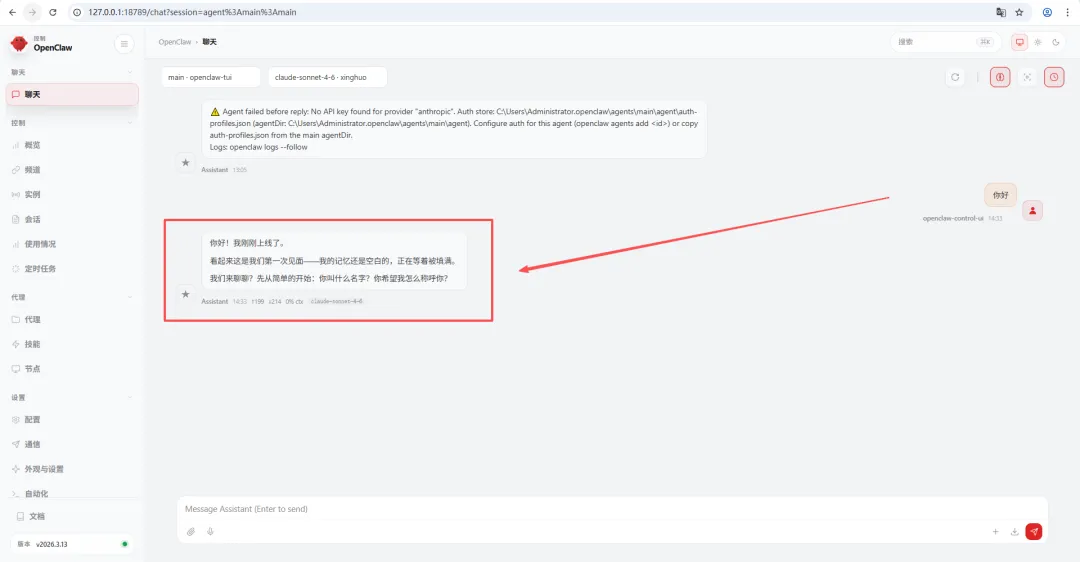Open the 聊天 chat page in sidebar
The image size is (1080, 562).
(72, 94)
